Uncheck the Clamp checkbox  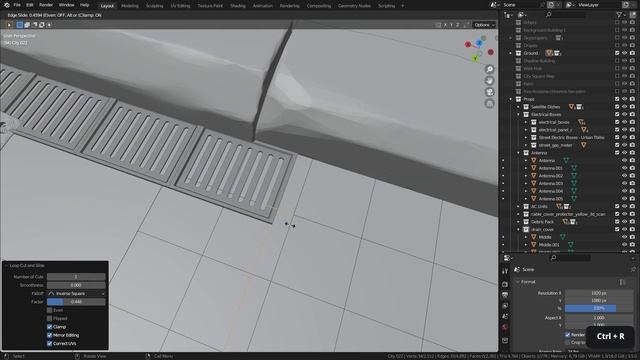point(49,327)
